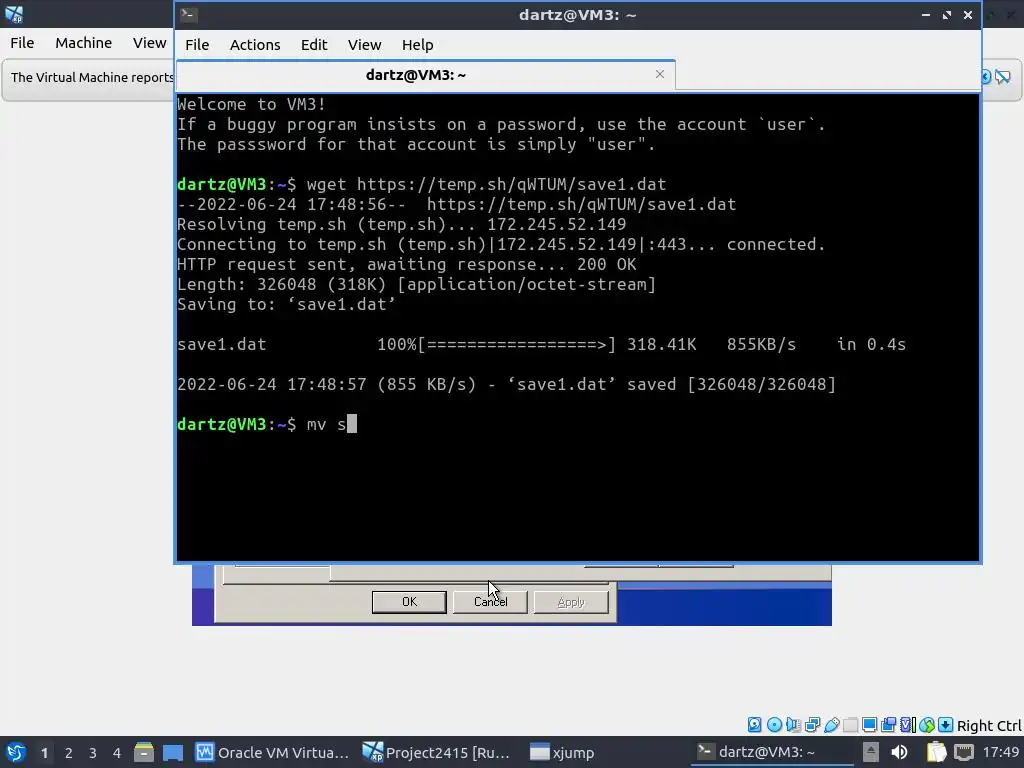Switch to virtual desktop 2
1024x768 pixels.
pos(69,753)
